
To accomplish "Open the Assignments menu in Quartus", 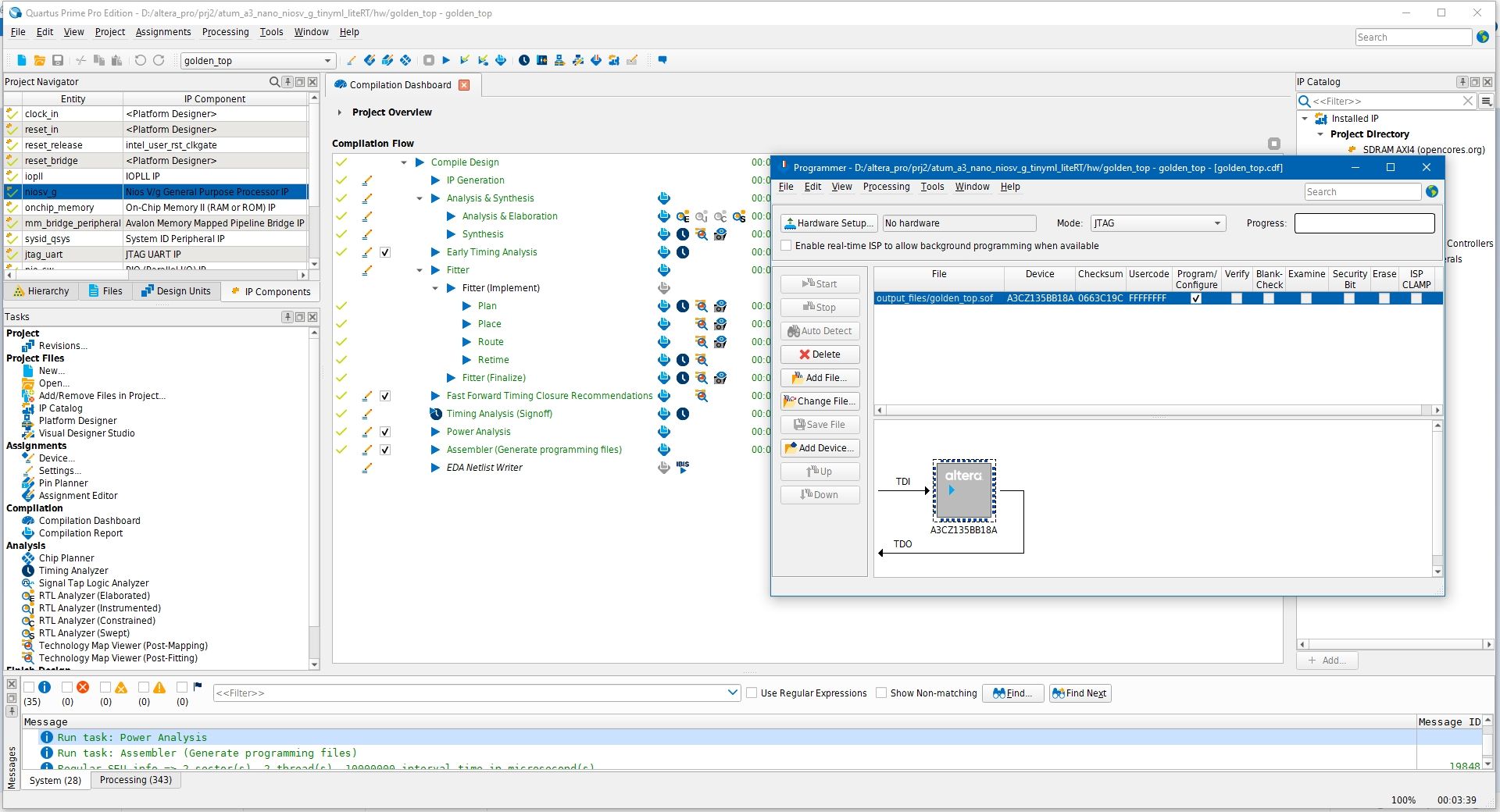I will pyautogui.click(x=163, y=32).
